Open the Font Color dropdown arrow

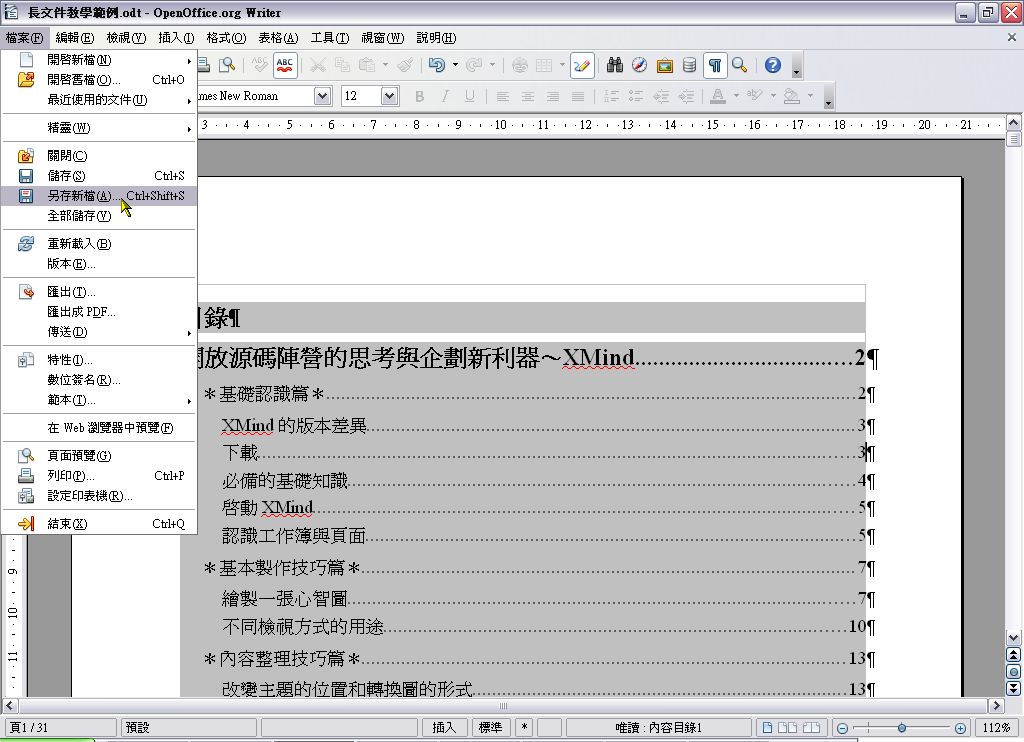[x=736, y=96]
